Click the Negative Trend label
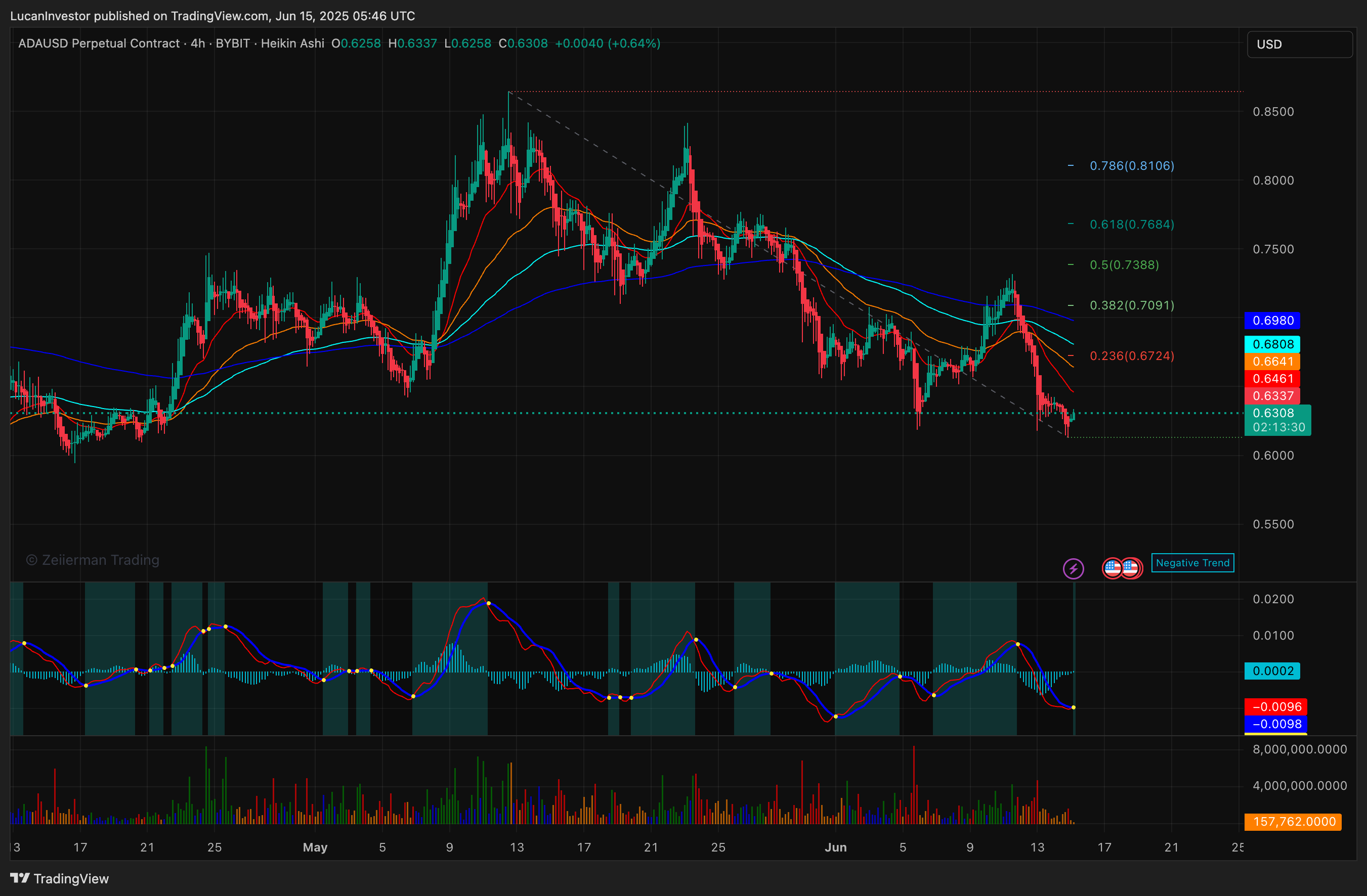This screenshot has height=896, width=1367. pos(1192,562)
